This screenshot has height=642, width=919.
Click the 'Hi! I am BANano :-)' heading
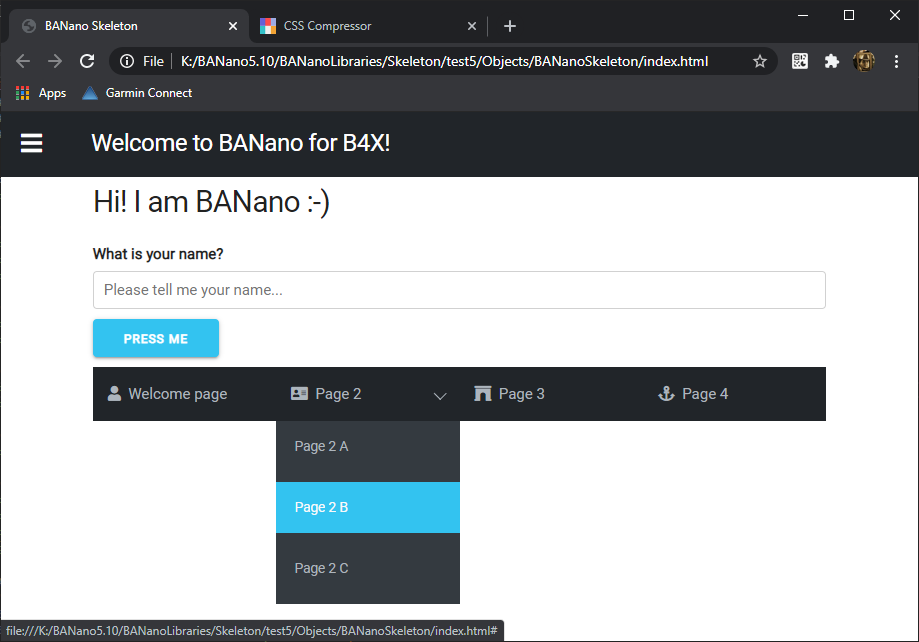211,202
